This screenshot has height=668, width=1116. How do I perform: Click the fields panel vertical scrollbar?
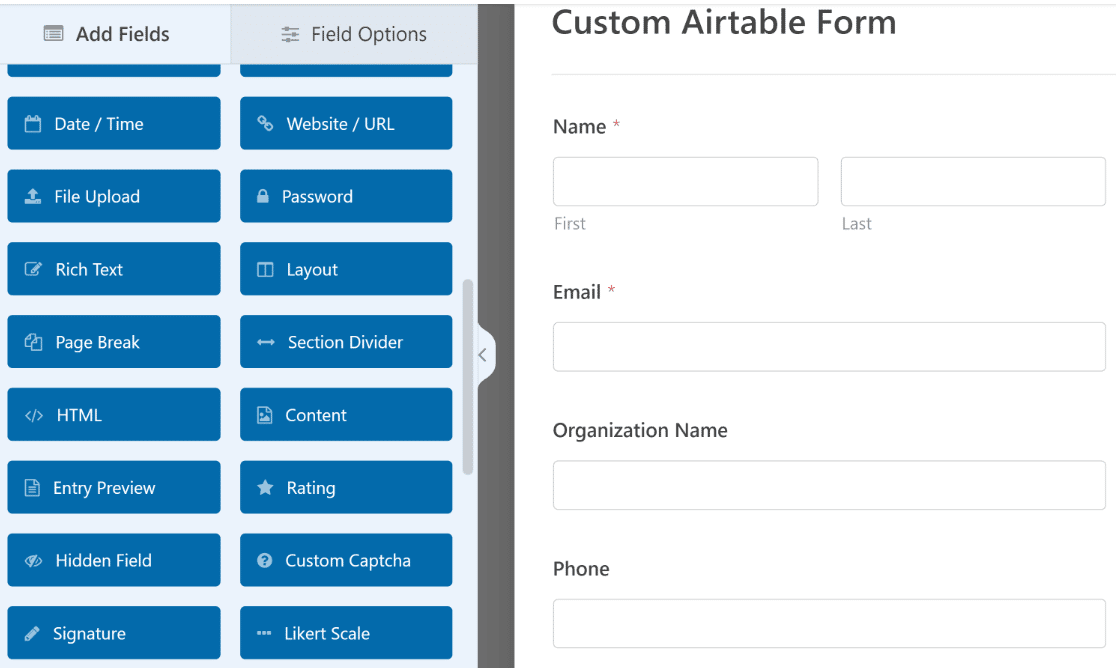[x=468, y=377]
